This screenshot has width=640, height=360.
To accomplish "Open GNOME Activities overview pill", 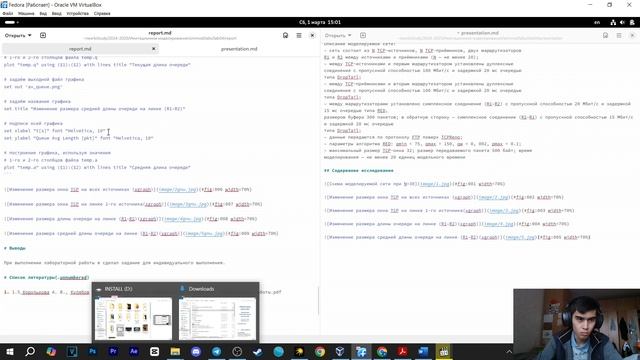I will 11,22.
